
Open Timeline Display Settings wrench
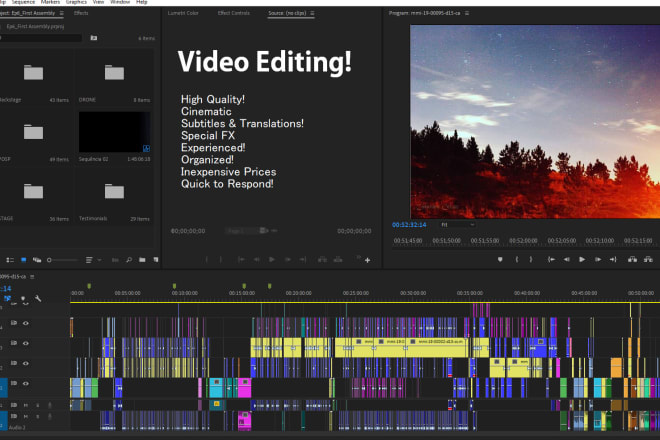(x=38, y=299)
